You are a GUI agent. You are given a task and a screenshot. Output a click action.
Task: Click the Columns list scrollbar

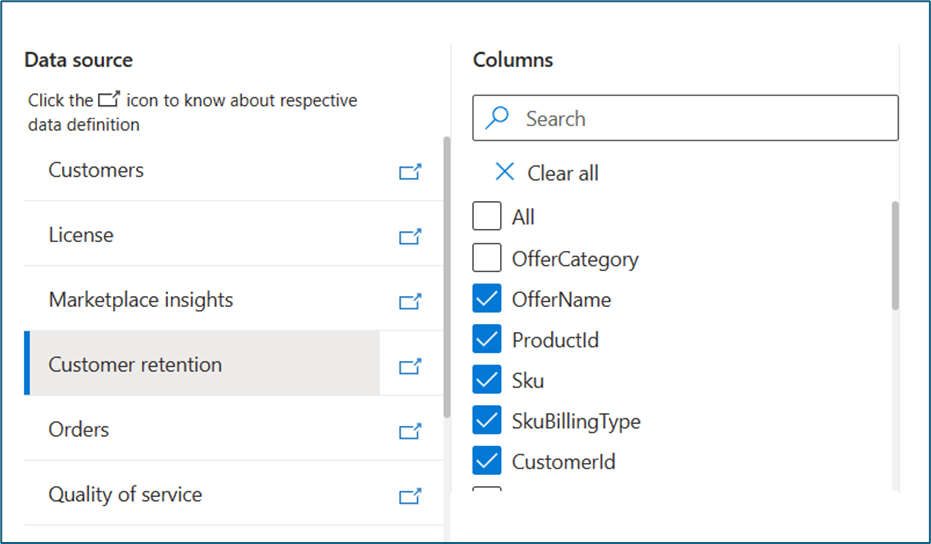pos(895,255)
